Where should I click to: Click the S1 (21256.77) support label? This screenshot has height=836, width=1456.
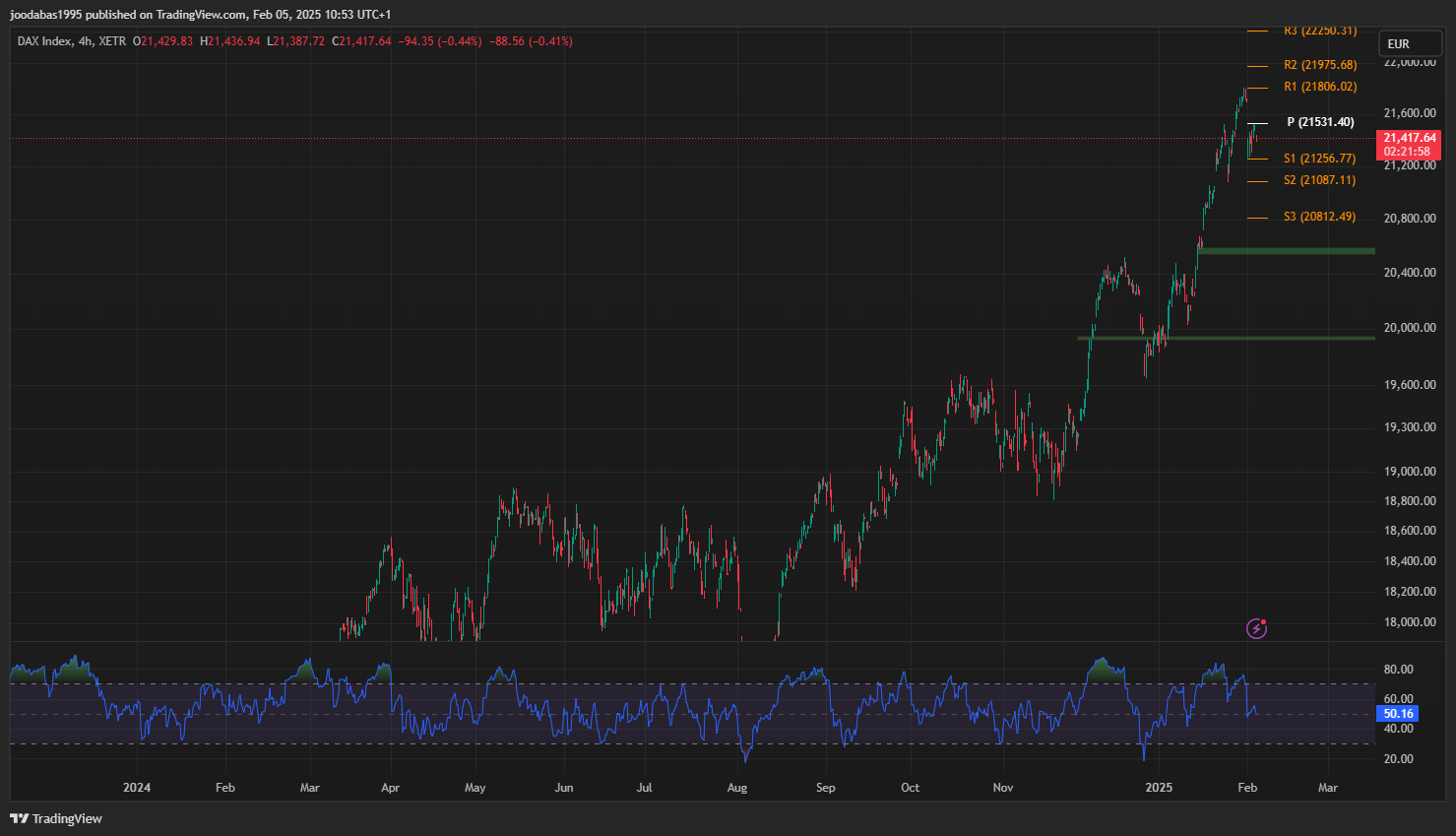tap(1319, 159)
